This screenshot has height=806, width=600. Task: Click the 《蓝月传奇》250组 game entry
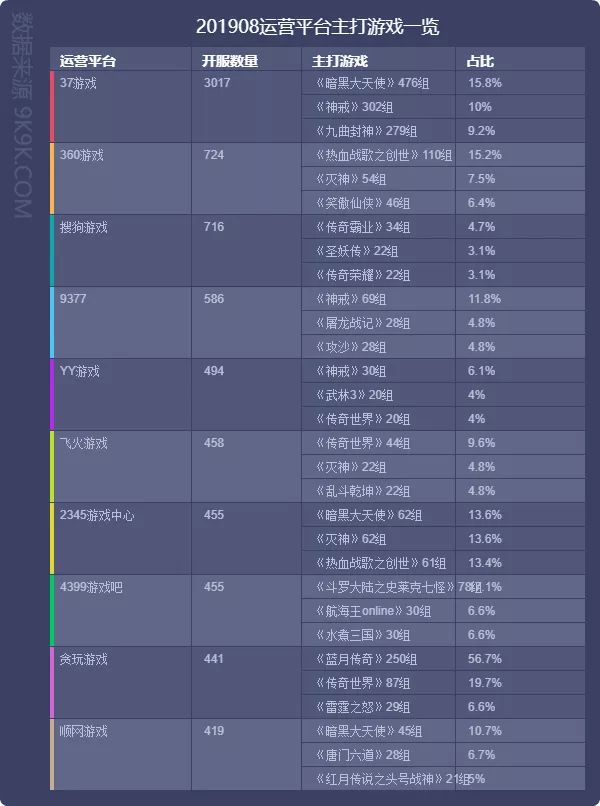(x=363, y=659)
